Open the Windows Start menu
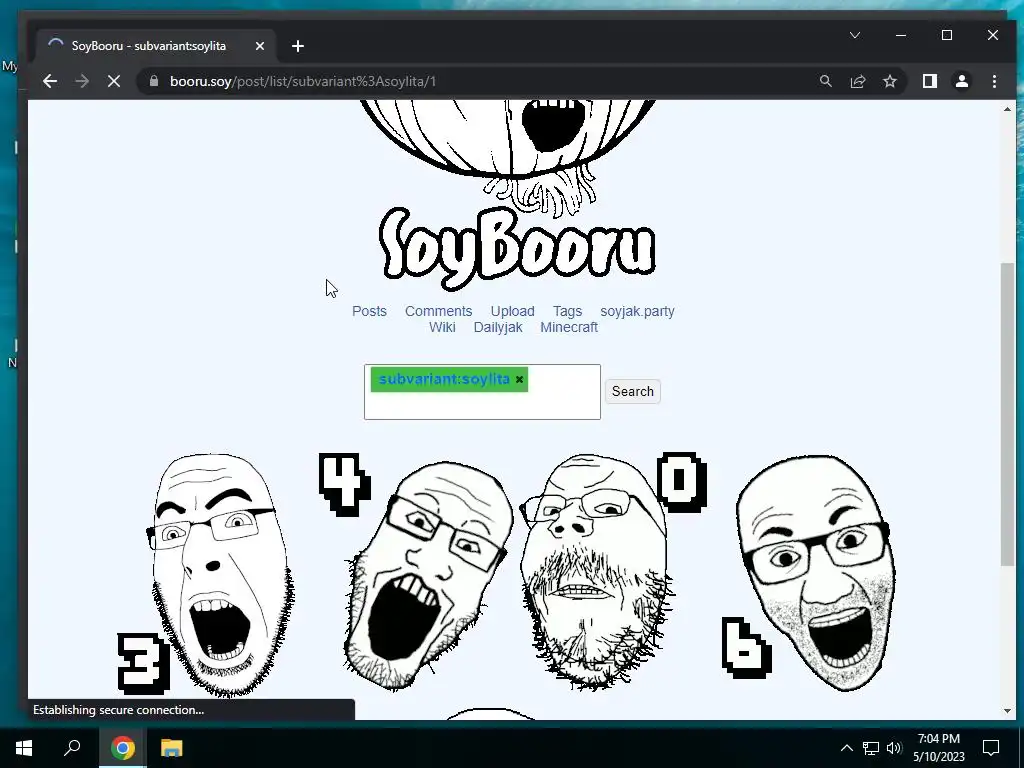This screenshot has height=768, width=1024. [x=24, y=748]
